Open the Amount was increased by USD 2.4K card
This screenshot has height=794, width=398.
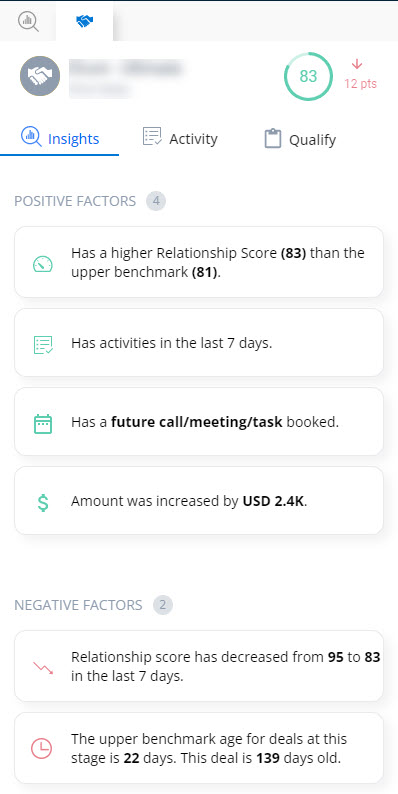coord(199,501)
